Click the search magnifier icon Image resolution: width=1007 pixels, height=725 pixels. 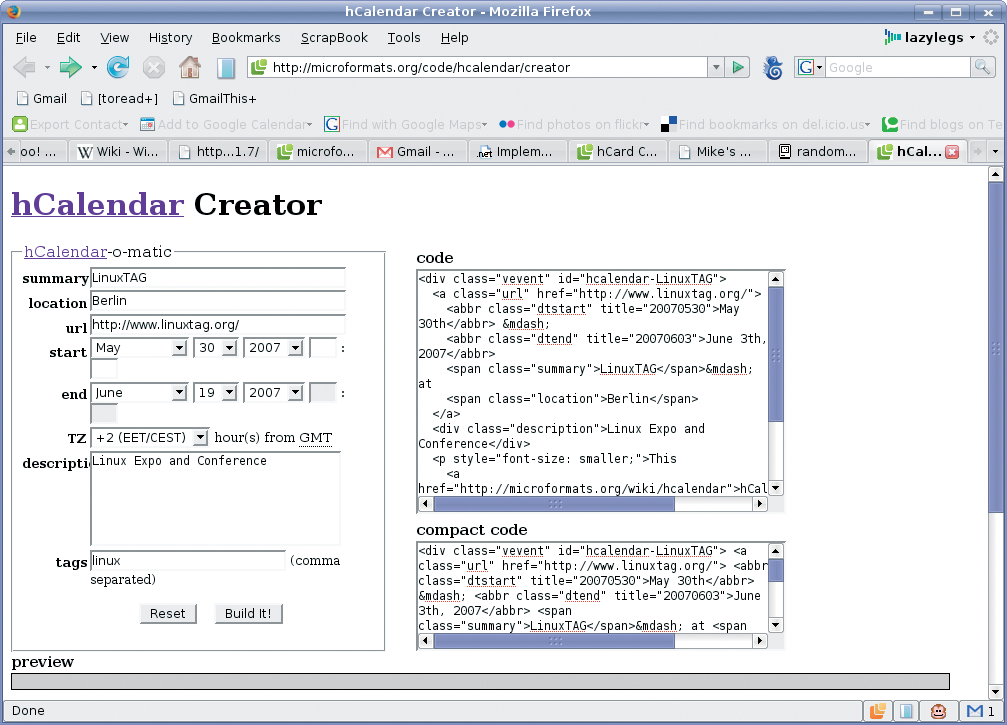(x=982, y=67)
